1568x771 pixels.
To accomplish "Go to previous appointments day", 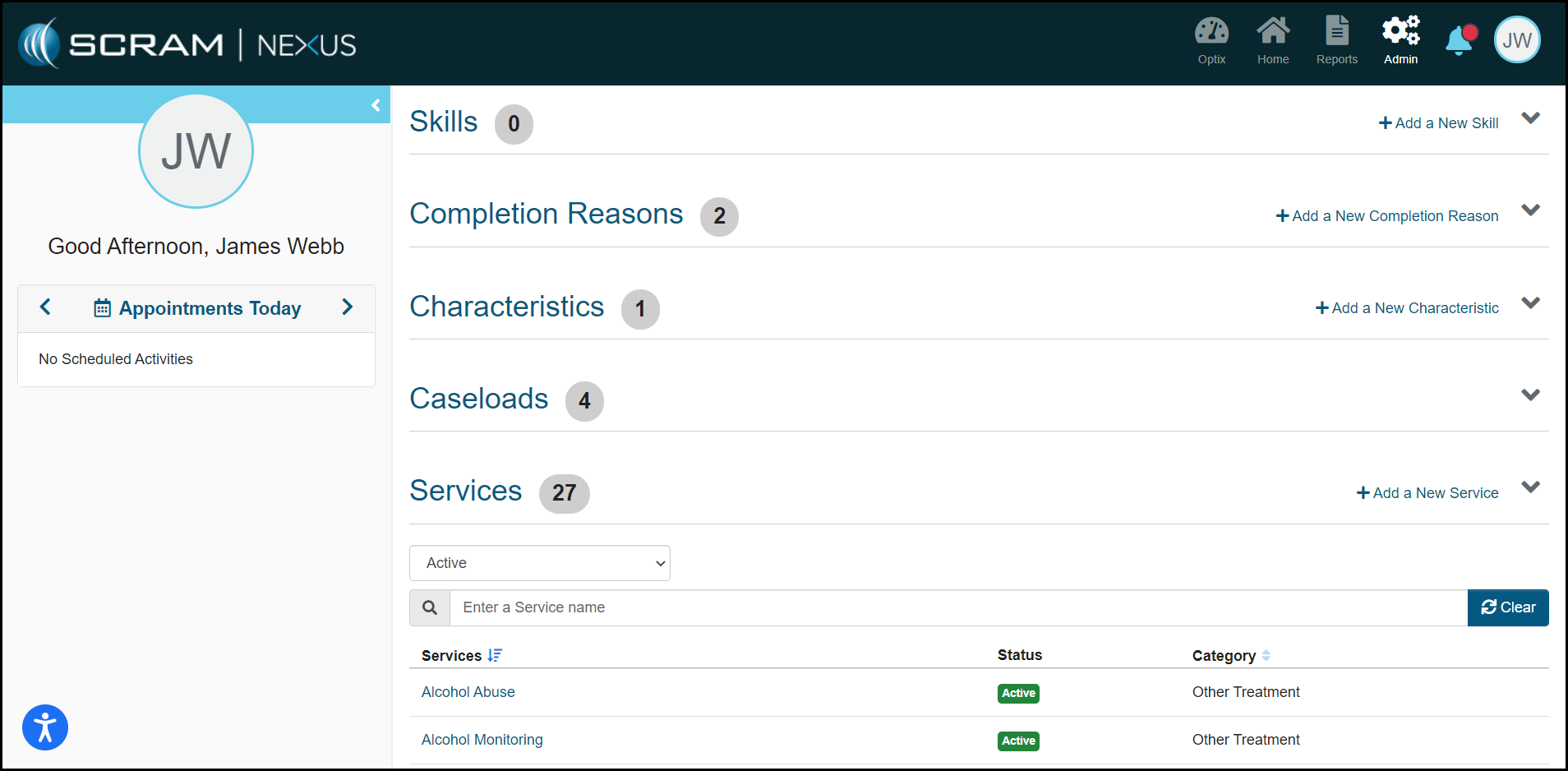I will pos(46,307).
